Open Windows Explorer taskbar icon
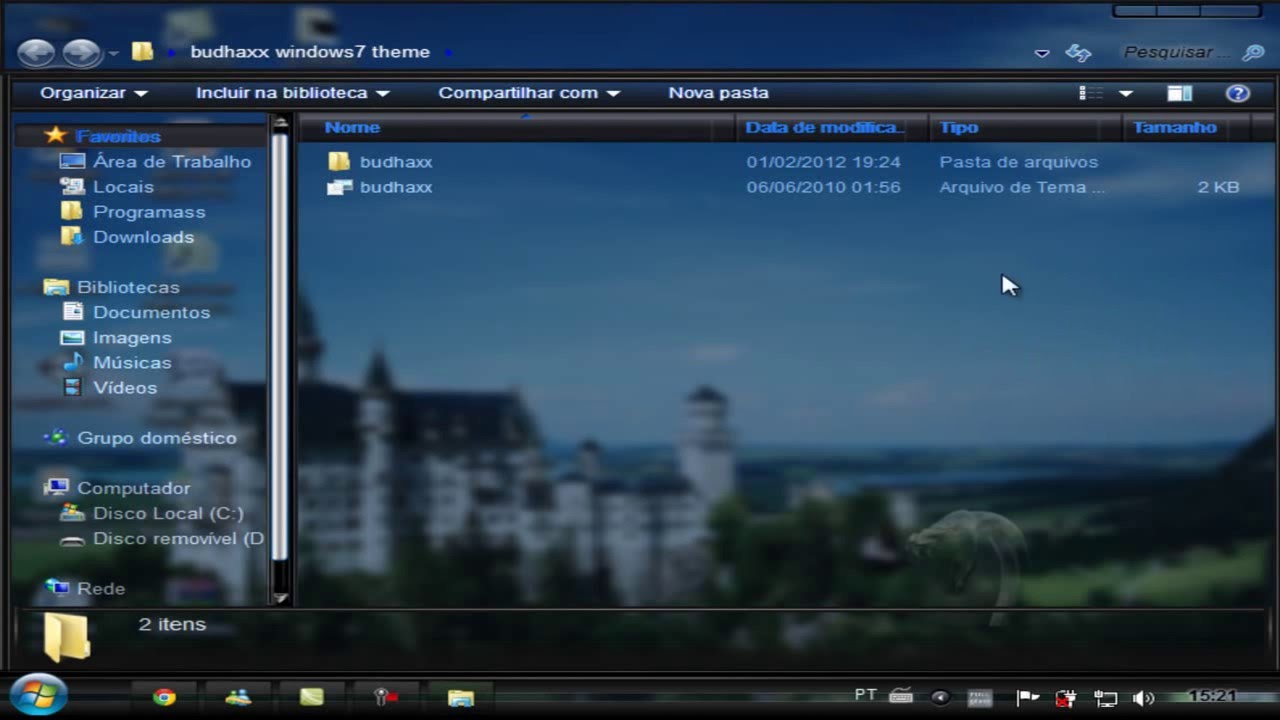Screen dimensions: 1280x720 (460, 697)
